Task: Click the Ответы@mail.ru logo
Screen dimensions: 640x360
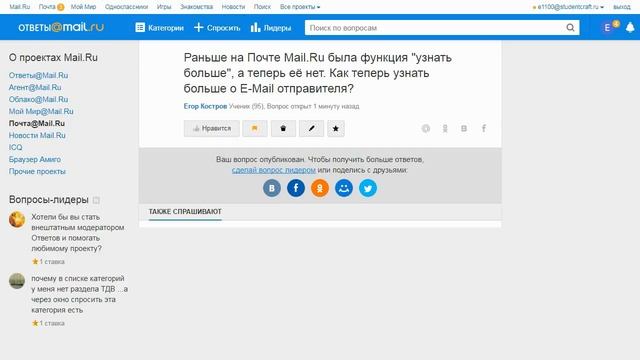Action: coord(61,27)
